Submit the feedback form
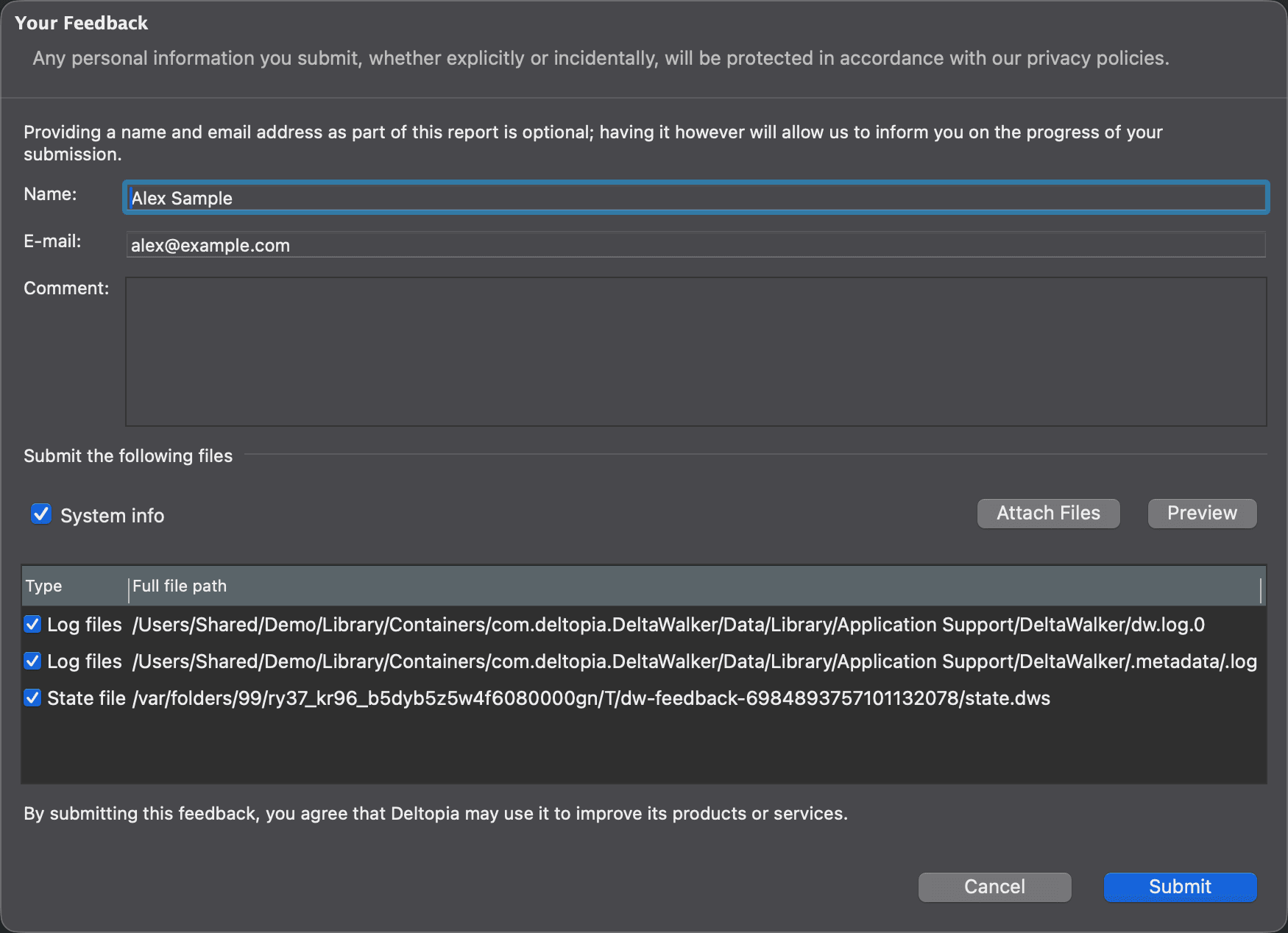Viewport: 1288px width, 933px height. (x=1180, y=887)
